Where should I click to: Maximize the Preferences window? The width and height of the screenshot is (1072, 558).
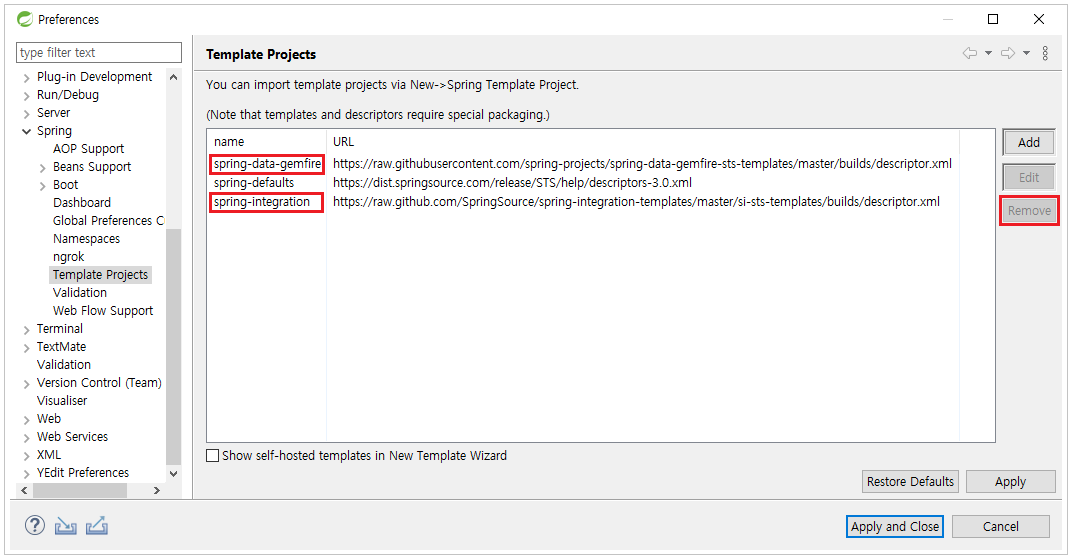pyautogui.click(x=993, y=19)
